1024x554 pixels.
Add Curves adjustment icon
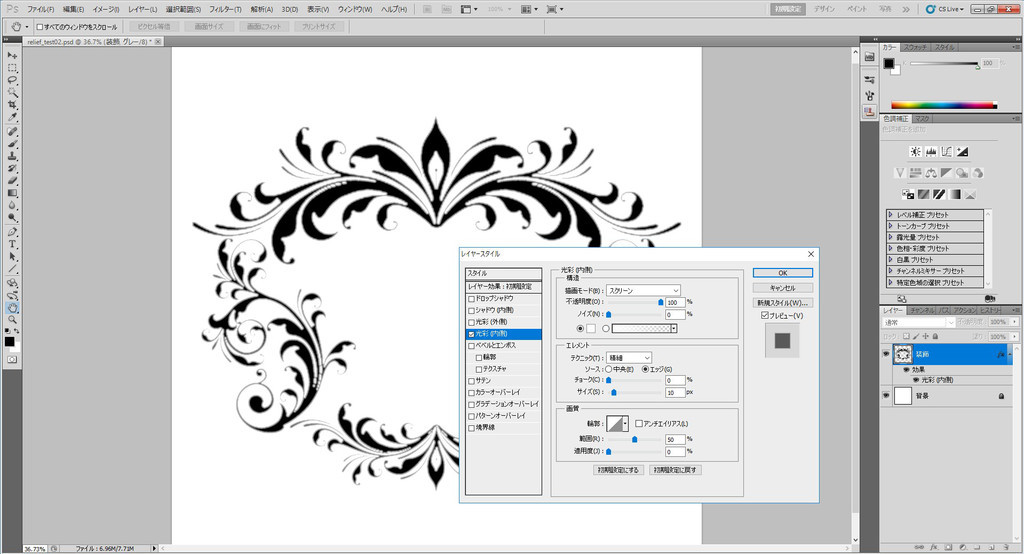[947, 152]
